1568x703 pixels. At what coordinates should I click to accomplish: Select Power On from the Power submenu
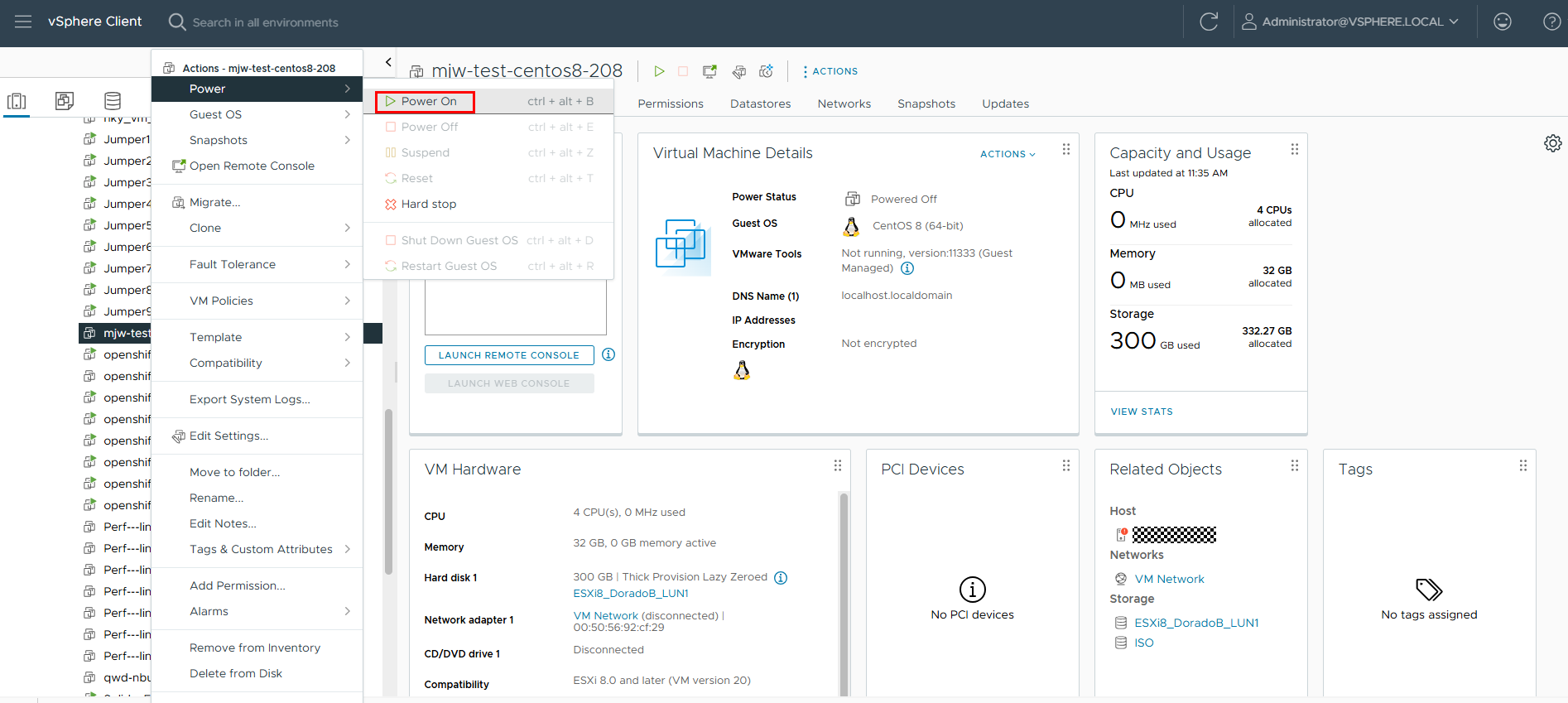[488, 101]
